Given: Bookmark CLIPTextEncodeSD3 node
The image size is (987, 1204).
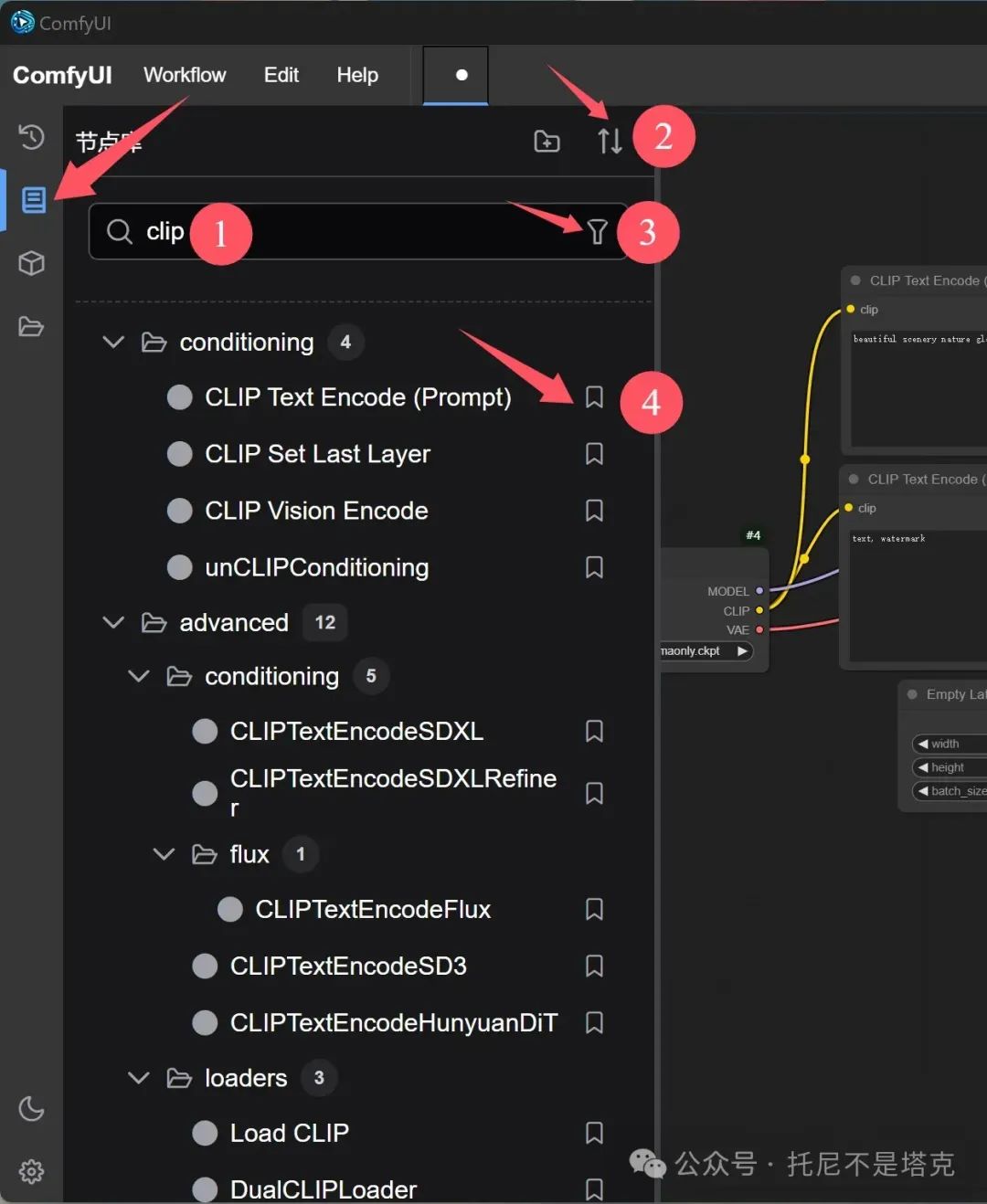Looking at the screenshot, I should [x=594, y=966].
